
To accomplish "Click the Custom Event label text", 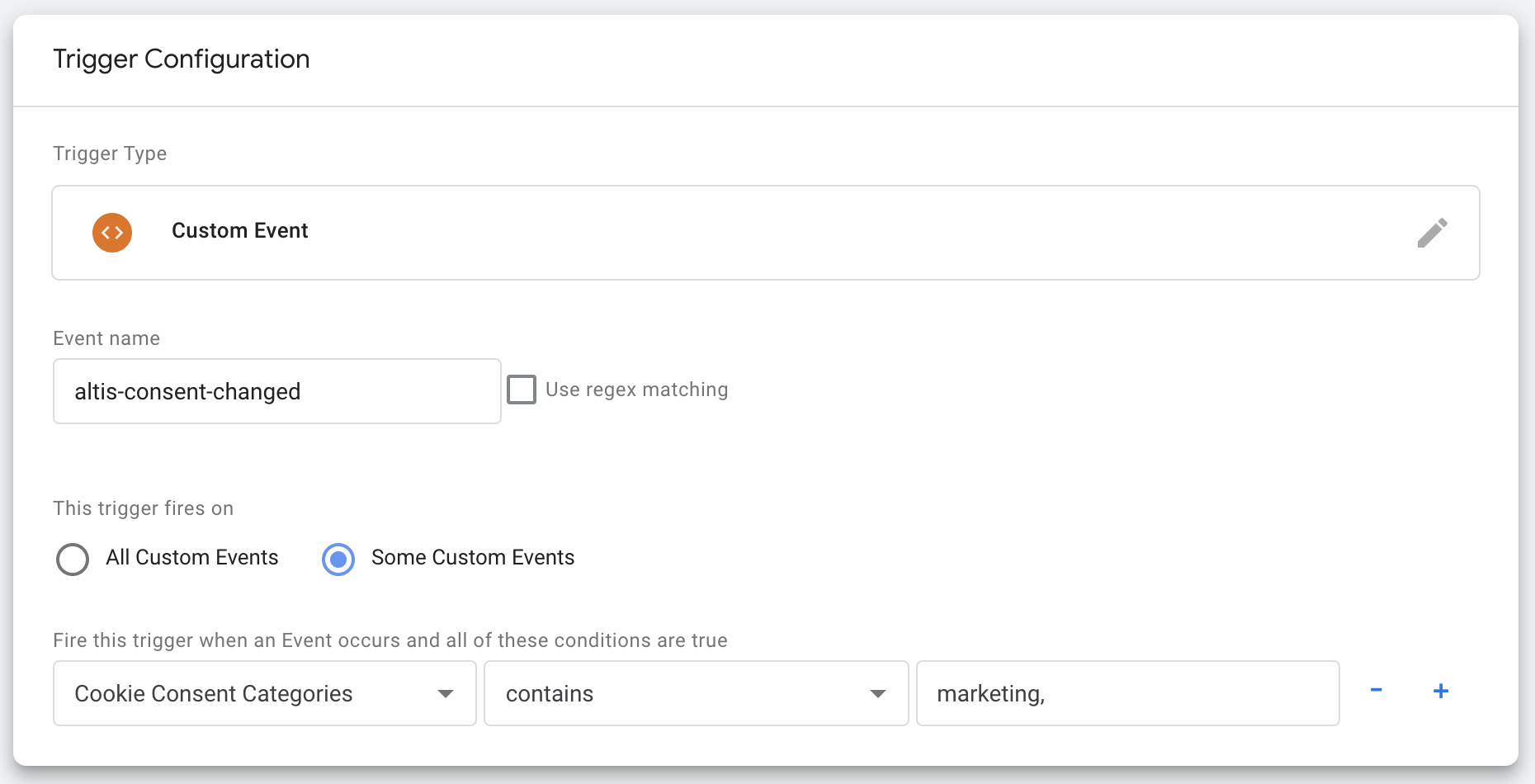I will click(x=239, y=230).
